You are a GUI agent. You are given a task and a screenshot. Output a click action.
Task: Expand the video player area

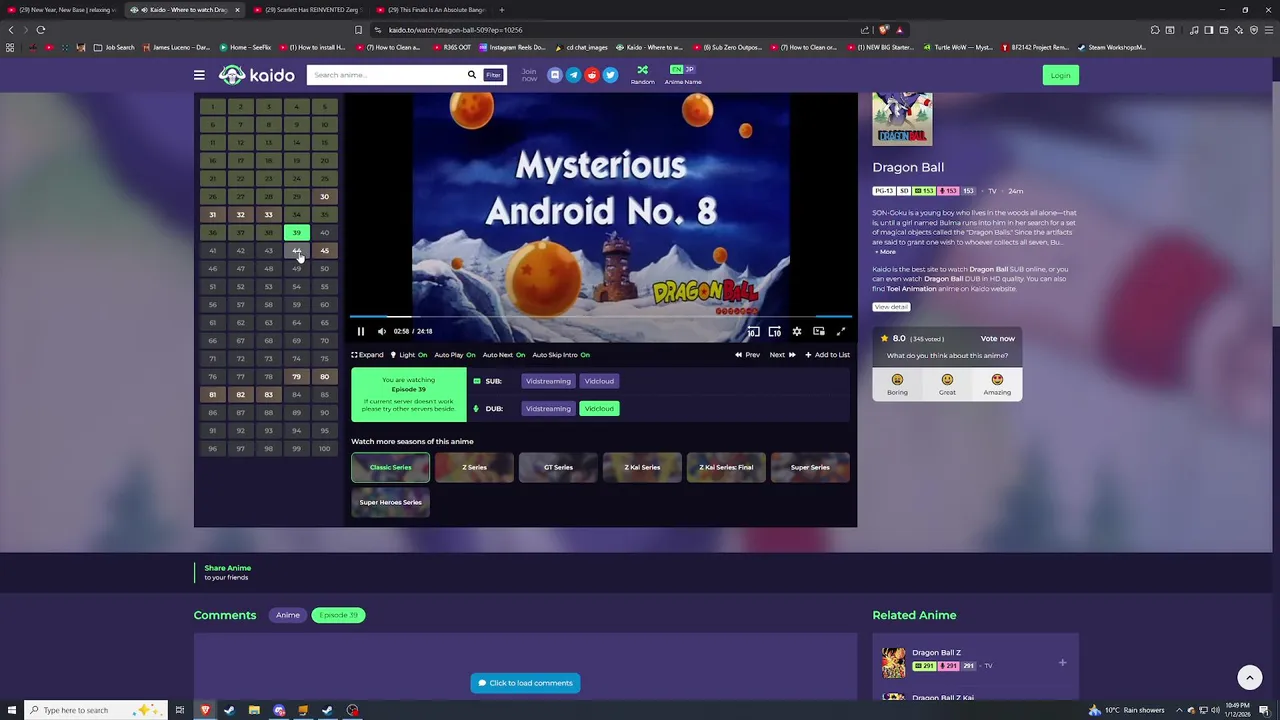click(367, 355)
